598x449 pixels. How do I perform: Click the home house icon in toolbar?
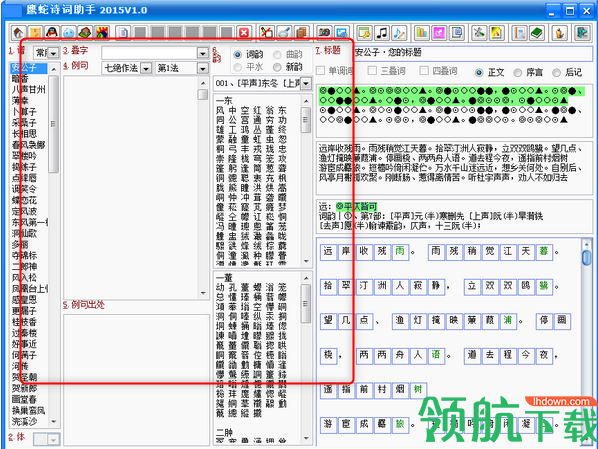pos(18,32)
